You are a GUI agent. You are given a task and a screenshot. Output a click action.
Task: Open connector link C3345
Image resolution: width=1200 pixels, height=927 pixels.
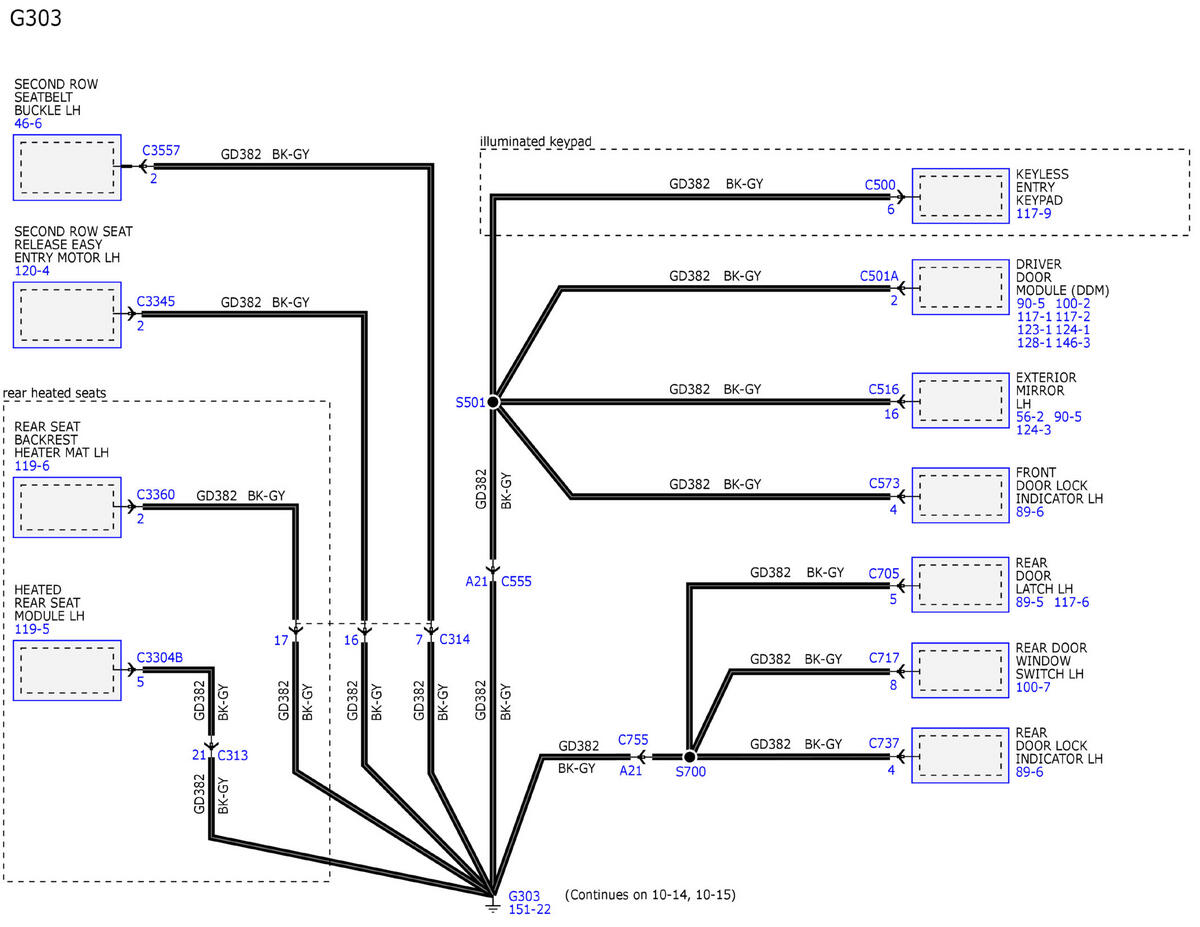point(156,300)
